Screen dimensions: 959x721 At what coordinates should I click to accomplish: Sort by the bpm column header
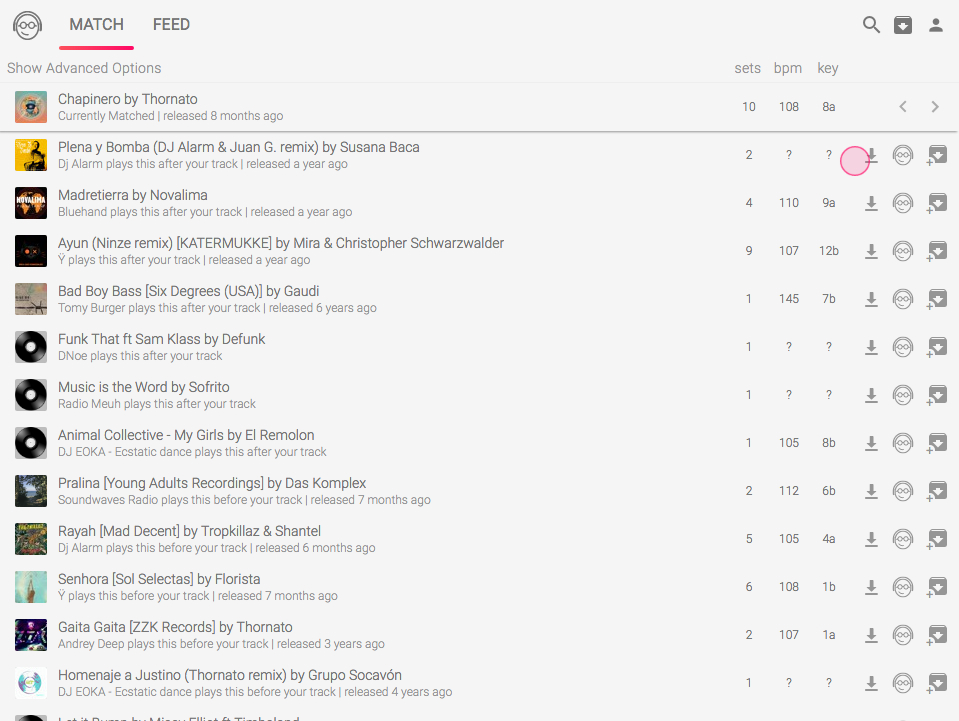[788, 68]
